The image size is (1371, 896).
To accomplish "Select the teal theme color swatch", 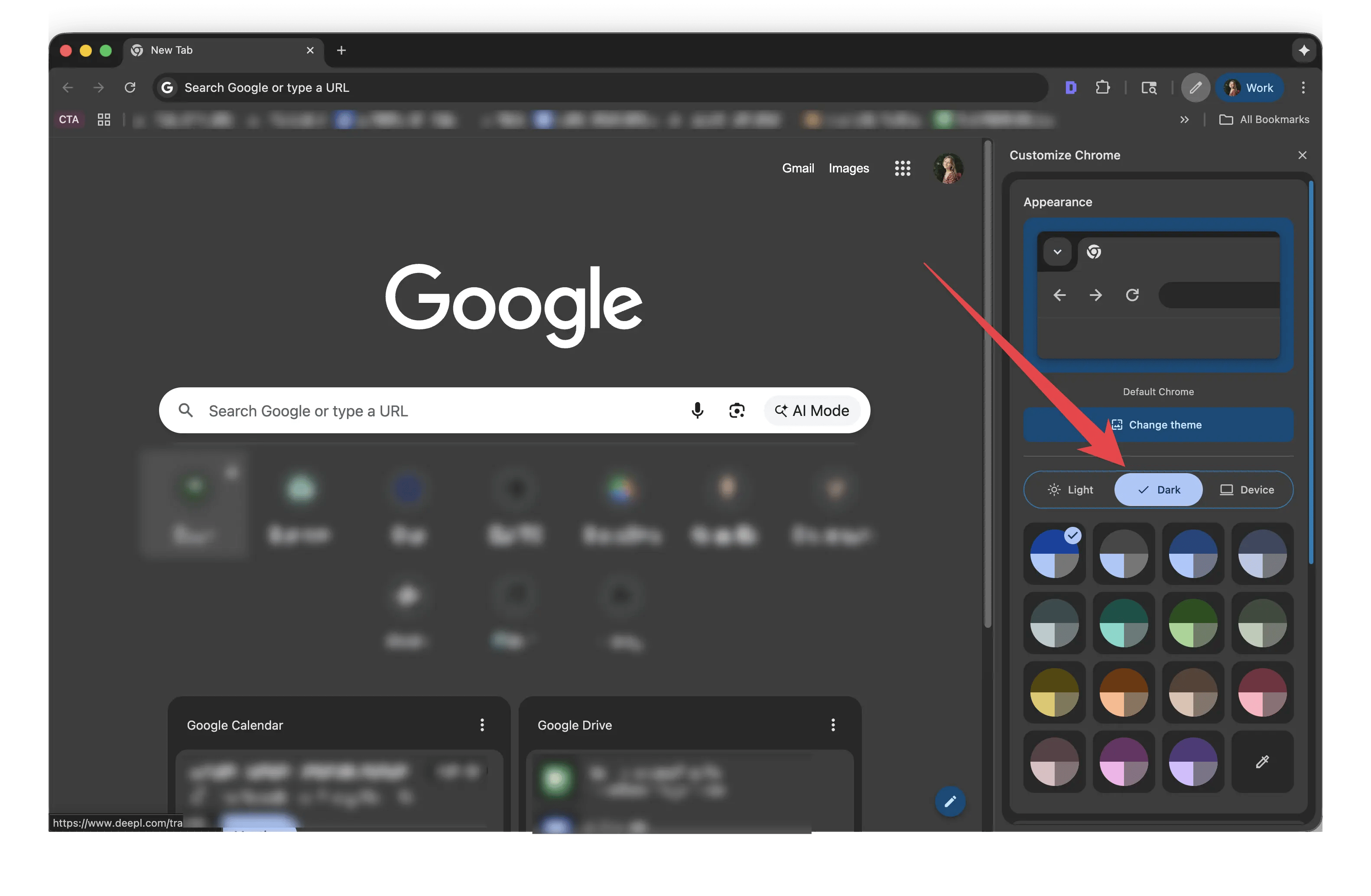I will point(1123,623).
